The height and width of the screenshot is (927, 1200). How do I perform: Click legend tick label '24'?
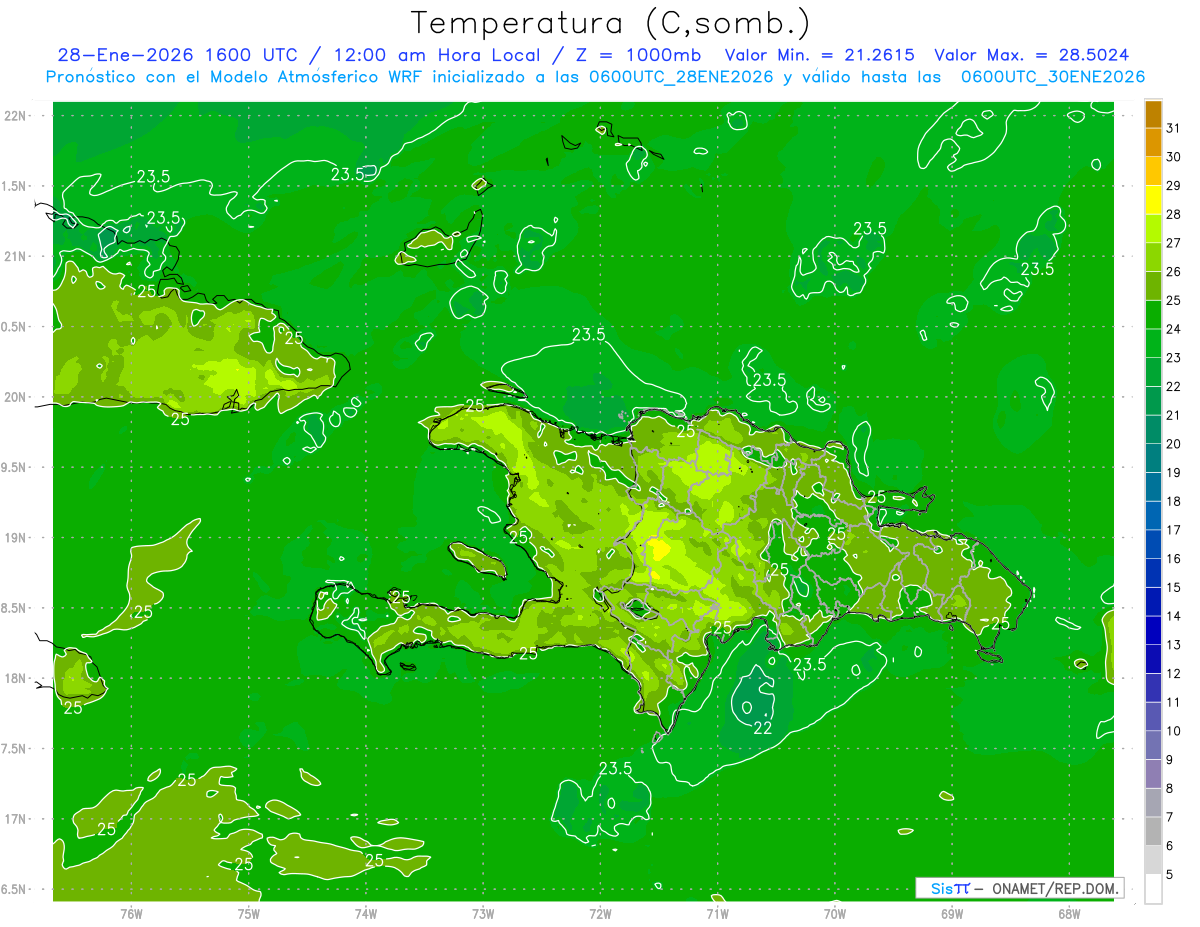1174,329
